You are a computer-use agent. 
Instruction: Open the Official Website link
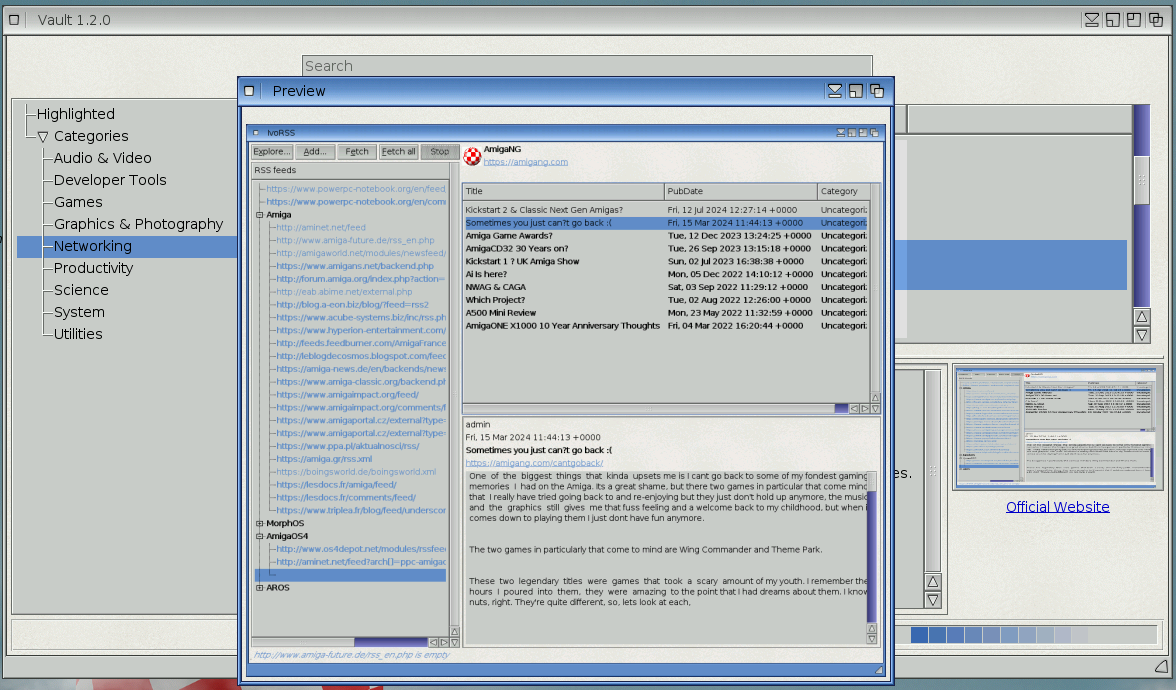coord(1057,507)
